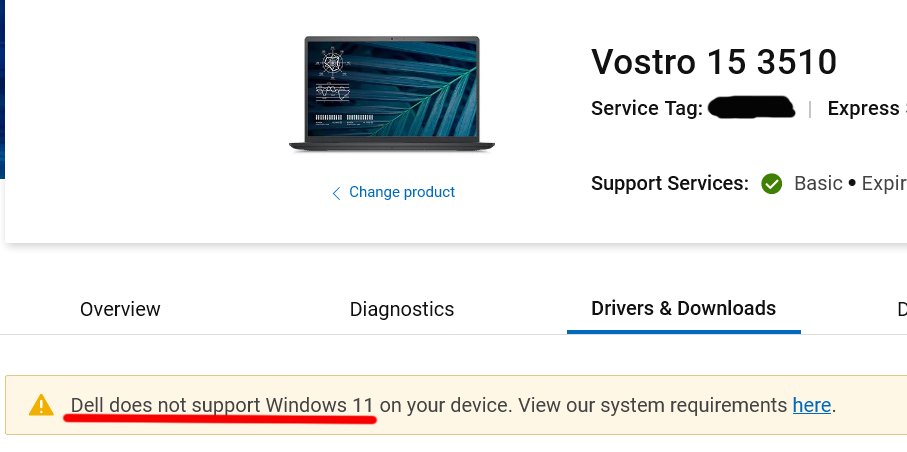Select the Drivers & Downloads tab
Screen dimensions: 907x452
click(683, 308)
